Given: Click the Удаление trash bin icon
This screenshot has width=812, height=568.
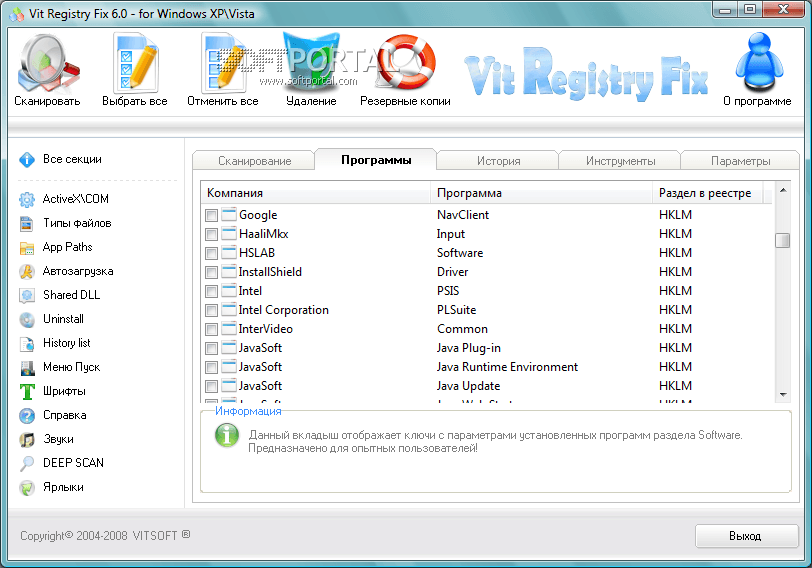Looking at the screenshot, I should [x=311, y=61].
